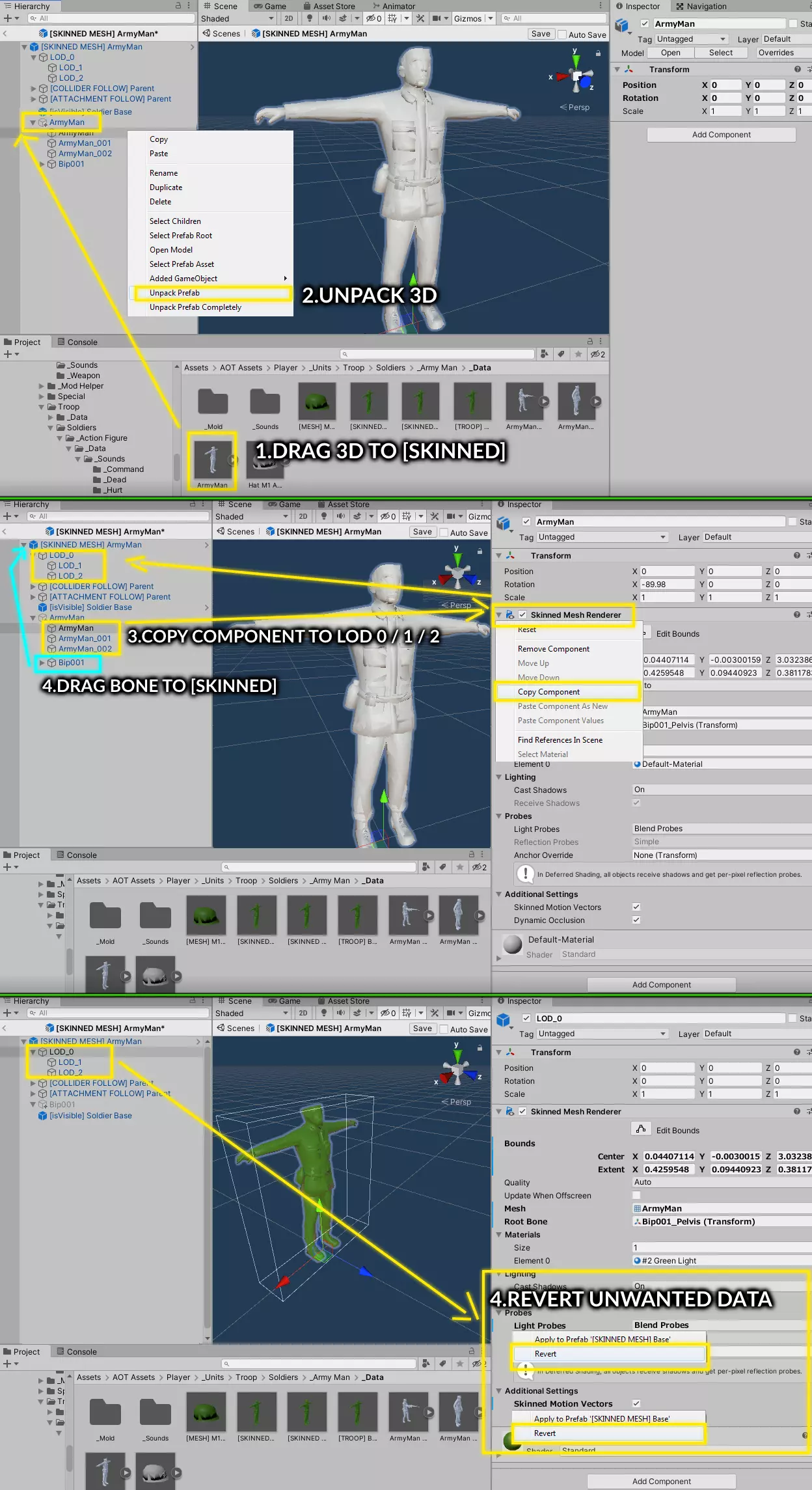Click the Default-Material preview sphere

[x=513, y=945]
